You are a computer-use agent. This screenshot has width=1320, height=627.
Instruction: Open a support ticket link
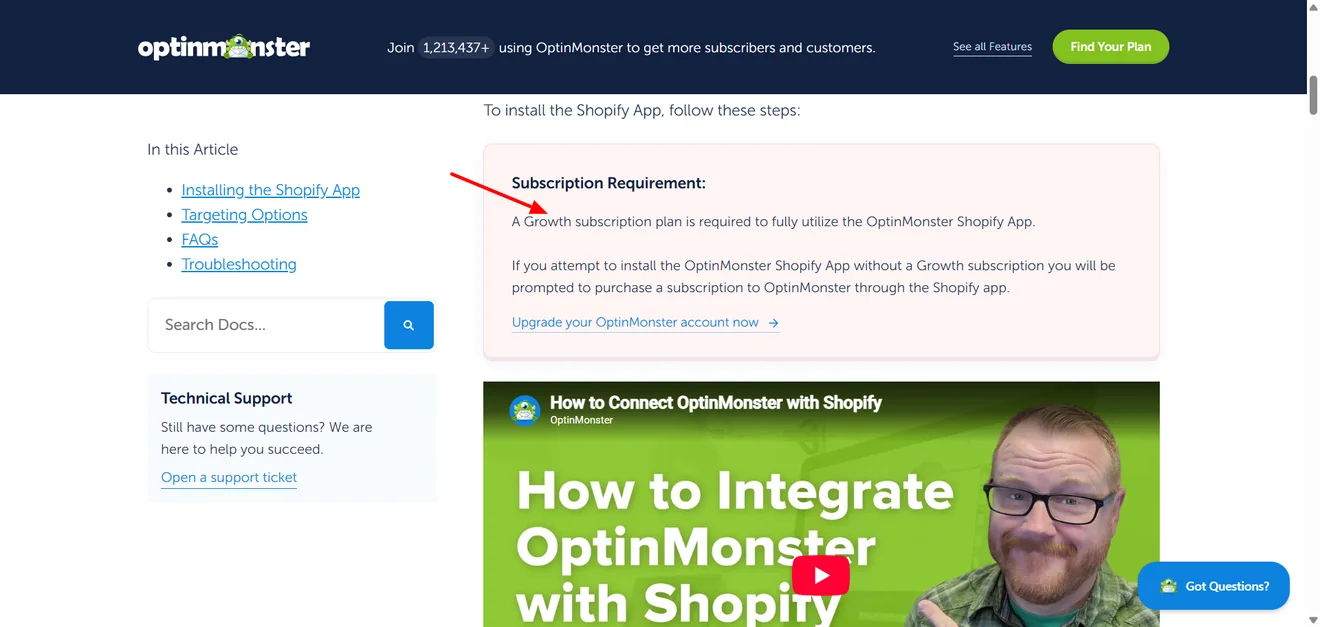229,478
